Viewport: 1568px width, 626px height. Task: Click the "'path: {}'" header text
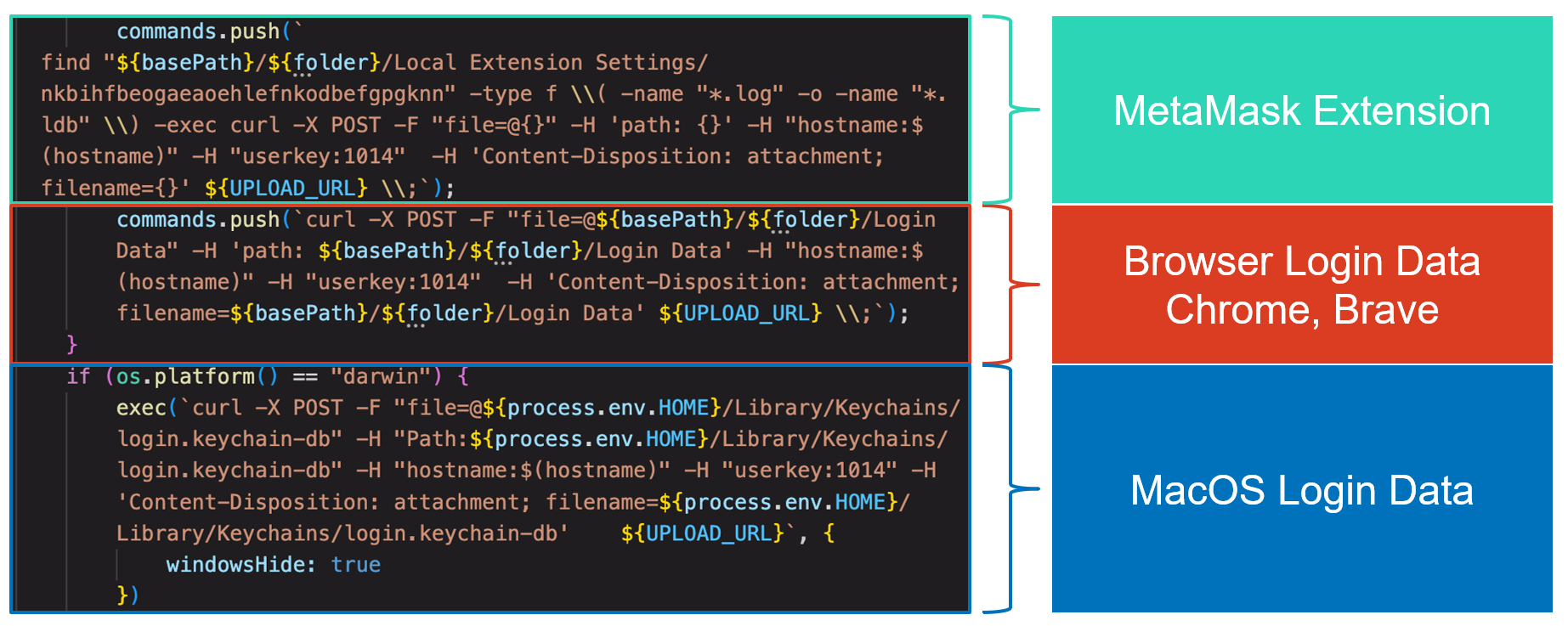(x=671, y=126)
